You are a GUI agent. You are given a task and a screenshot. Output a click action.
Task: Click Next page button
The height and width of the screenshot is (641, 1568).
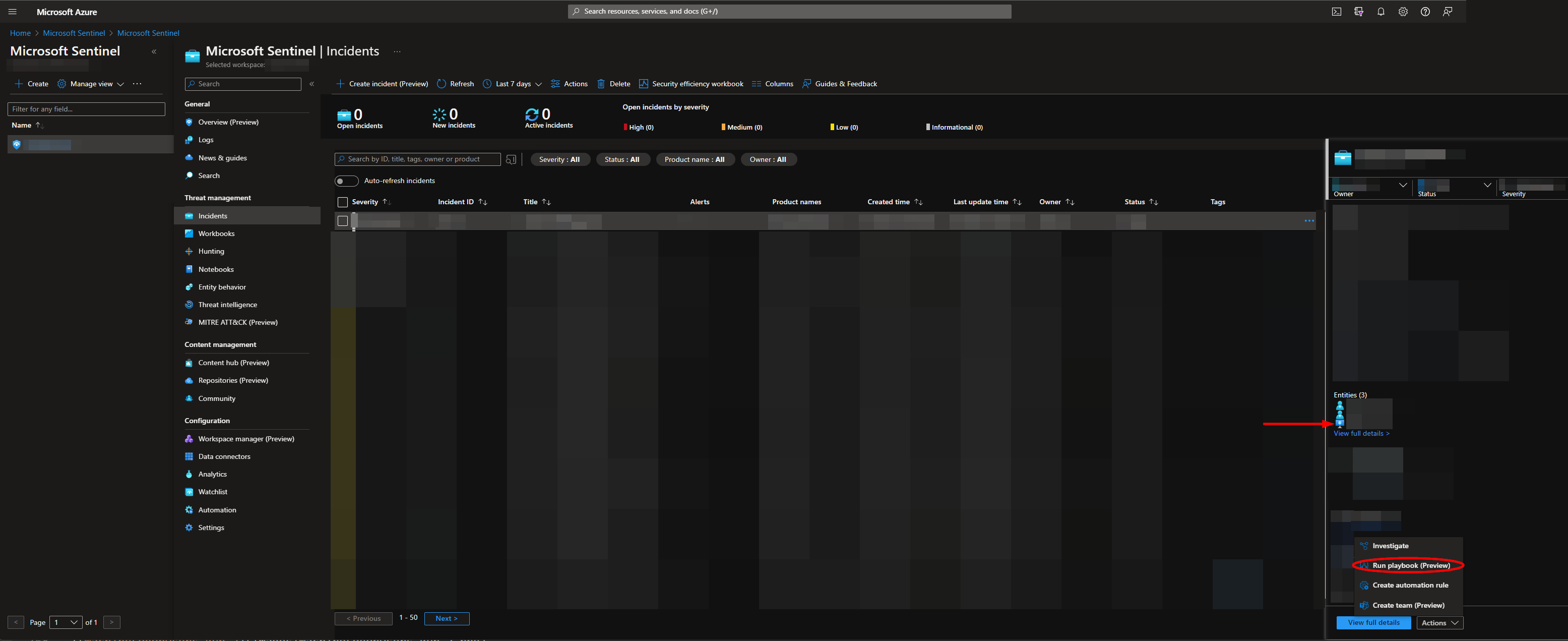tap(446, 618)
